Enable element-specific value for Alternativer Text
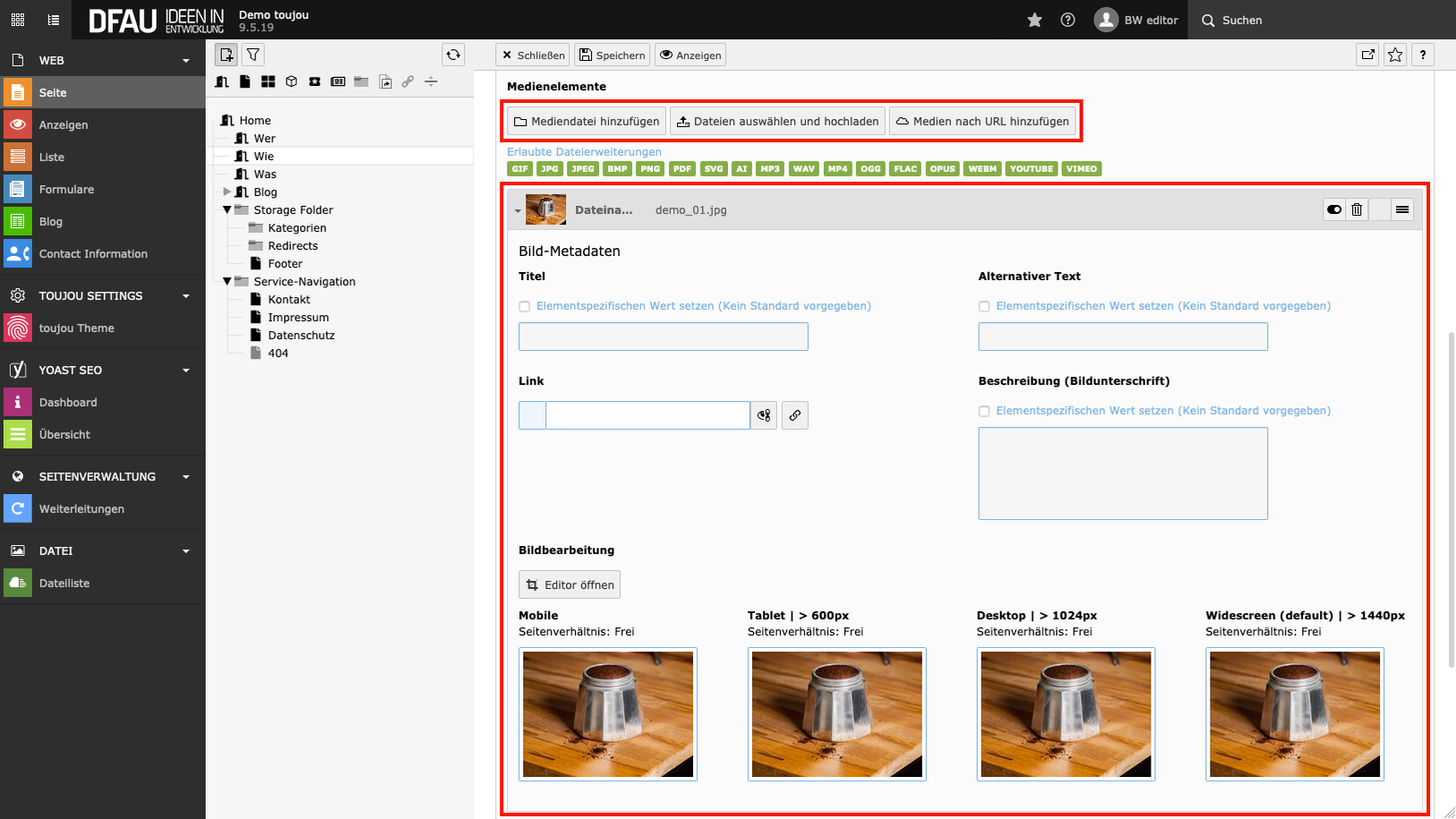 click(984, 306)
